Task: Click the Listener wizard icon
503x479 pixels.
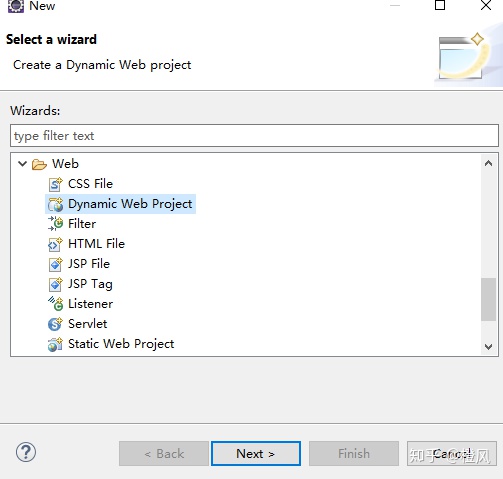Action: [55, 304]
